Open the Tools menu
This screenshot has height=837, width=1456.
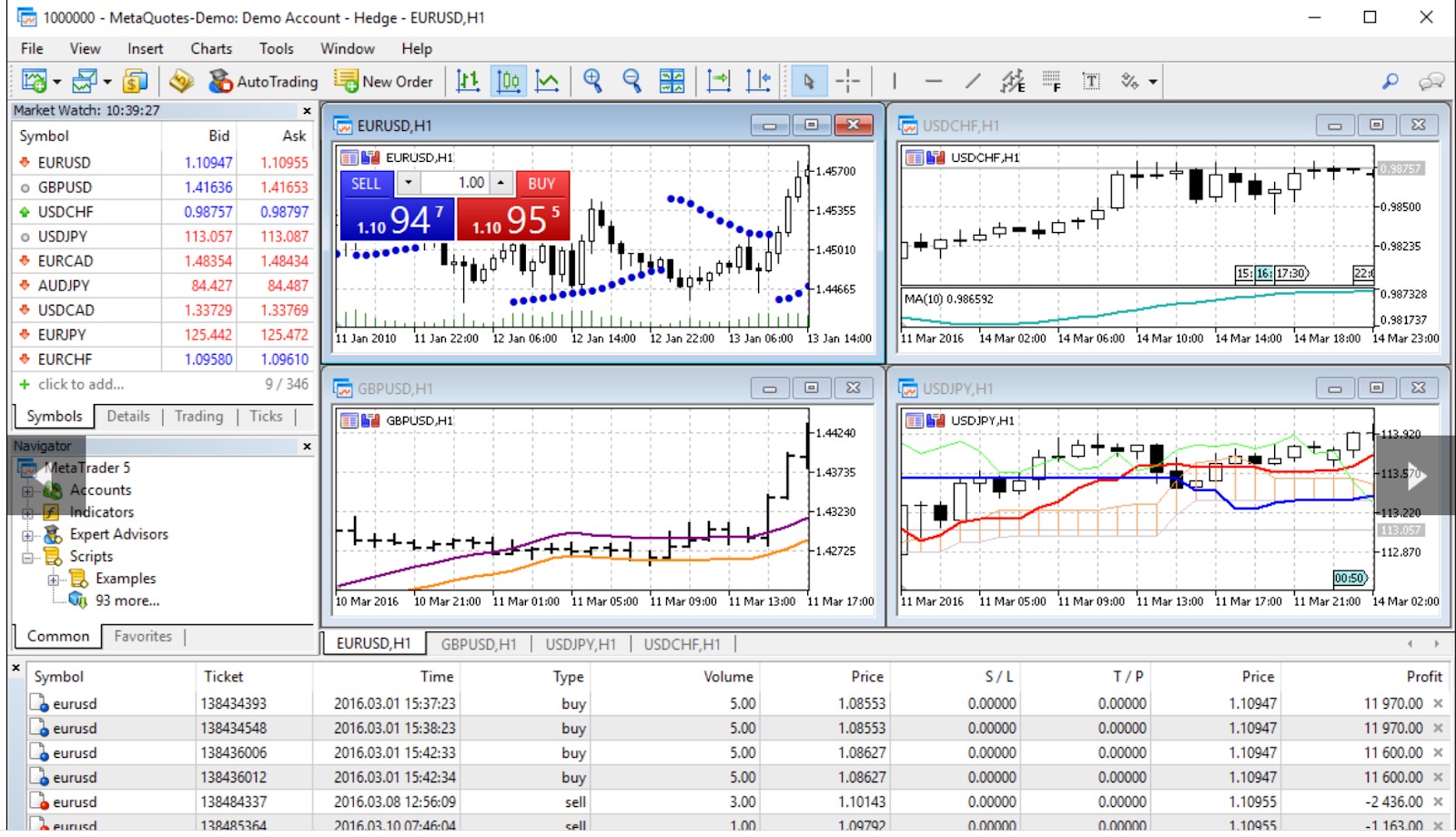coord(277,49)
